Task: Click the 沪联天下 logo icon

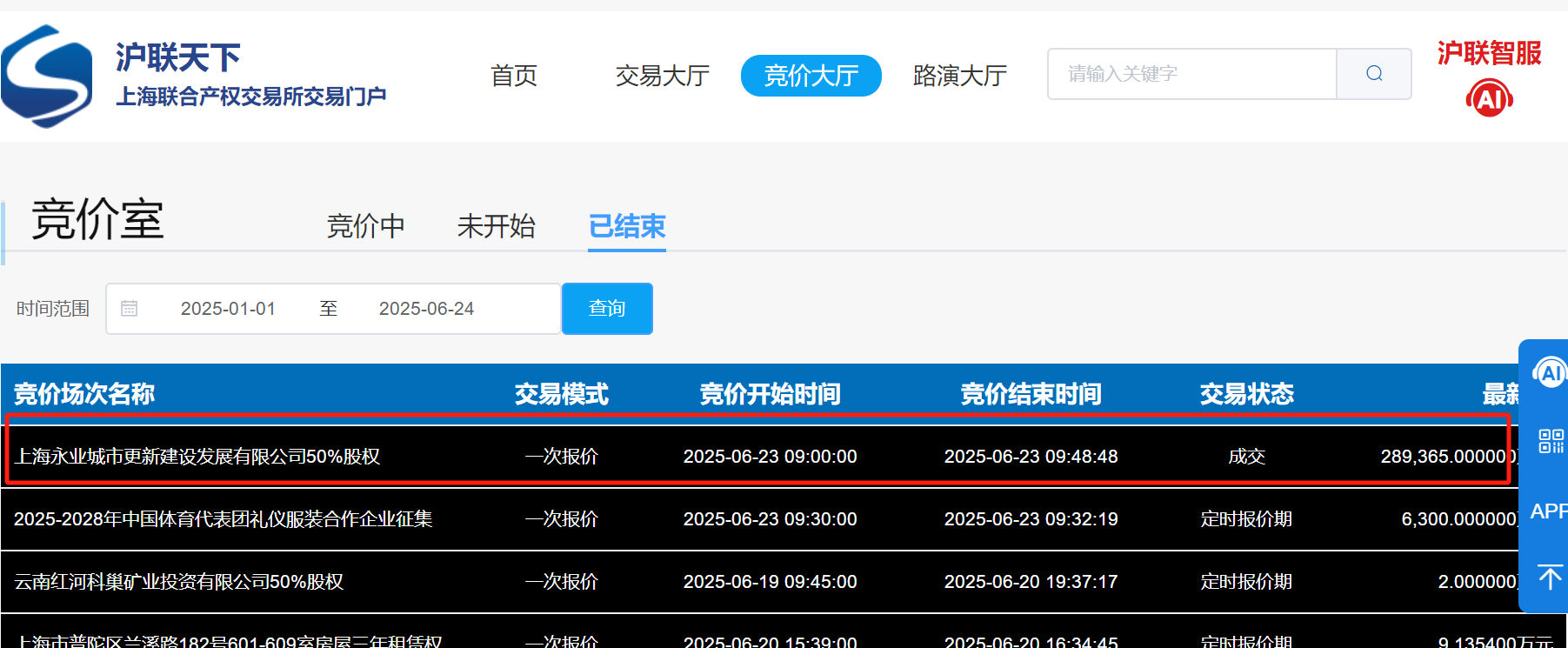Action: pyautogui.click(x=48, y=77)
